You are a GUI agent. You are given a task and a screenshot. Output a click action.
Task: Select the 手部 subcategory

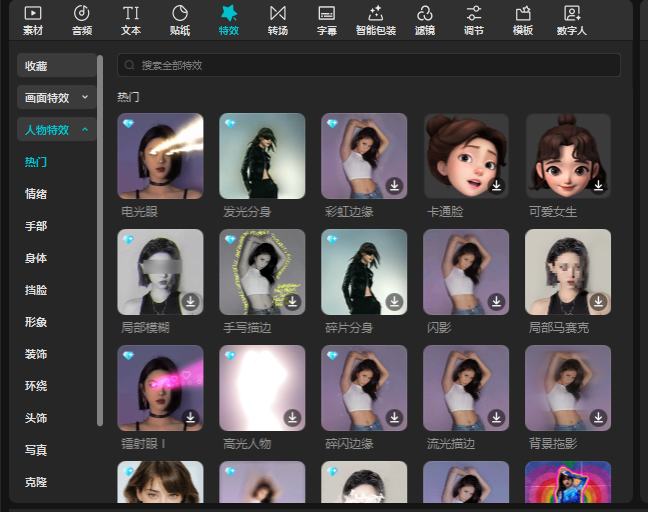point(36,226)
